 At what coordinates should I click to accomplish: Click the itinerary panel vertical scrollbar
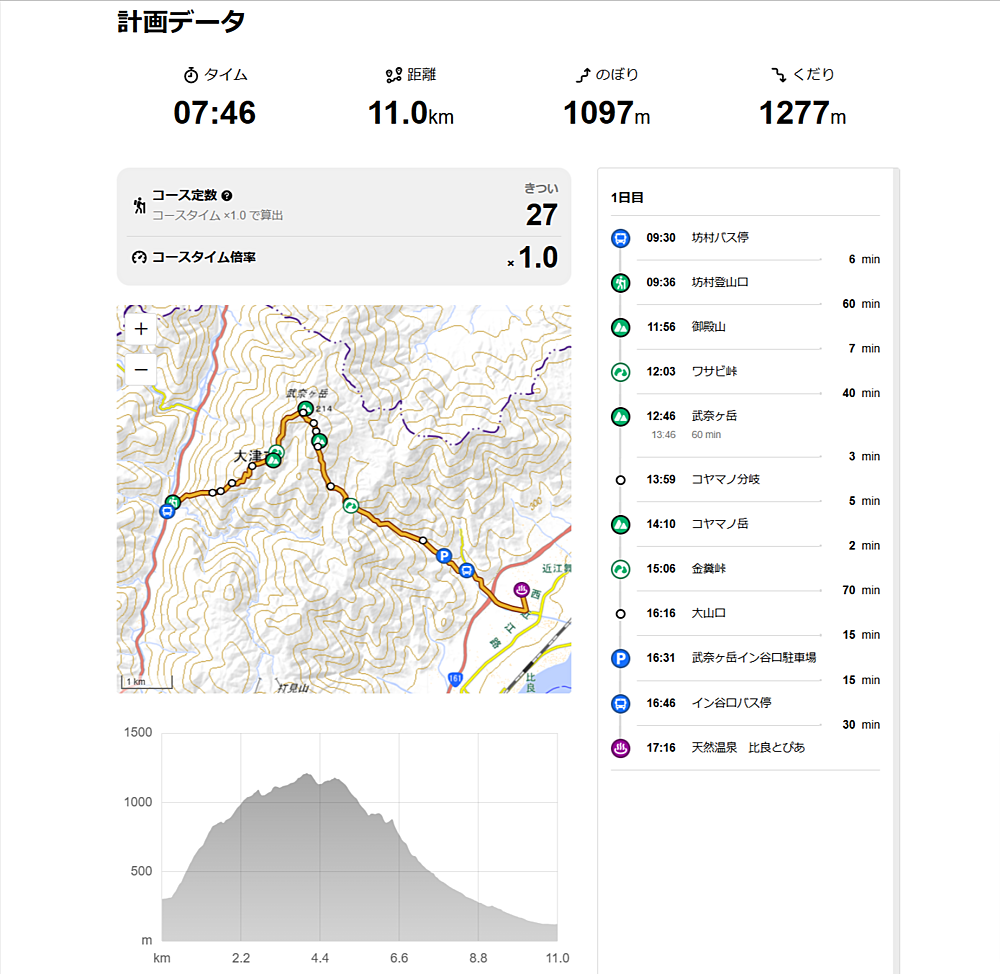[x=896, y=570]
